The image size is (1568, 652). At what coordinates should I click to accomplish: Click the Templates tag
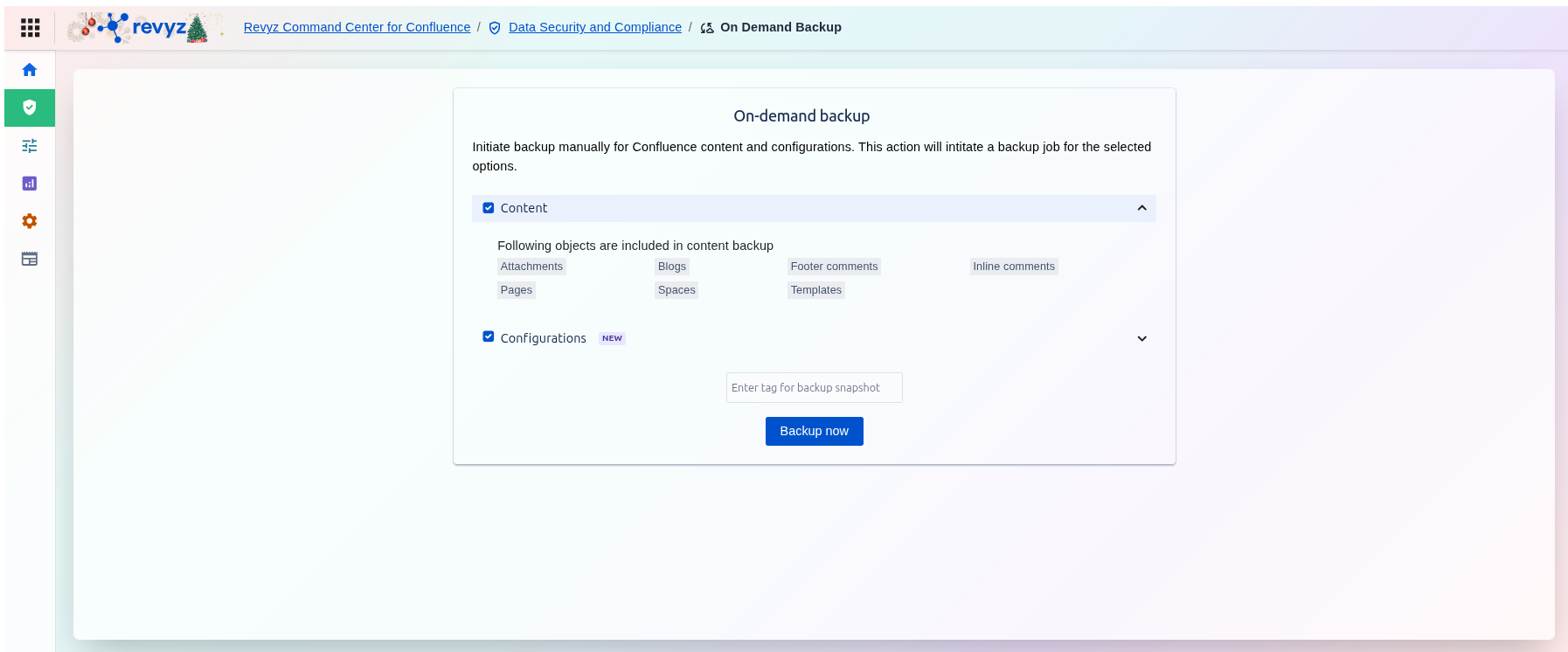[815, 290]
